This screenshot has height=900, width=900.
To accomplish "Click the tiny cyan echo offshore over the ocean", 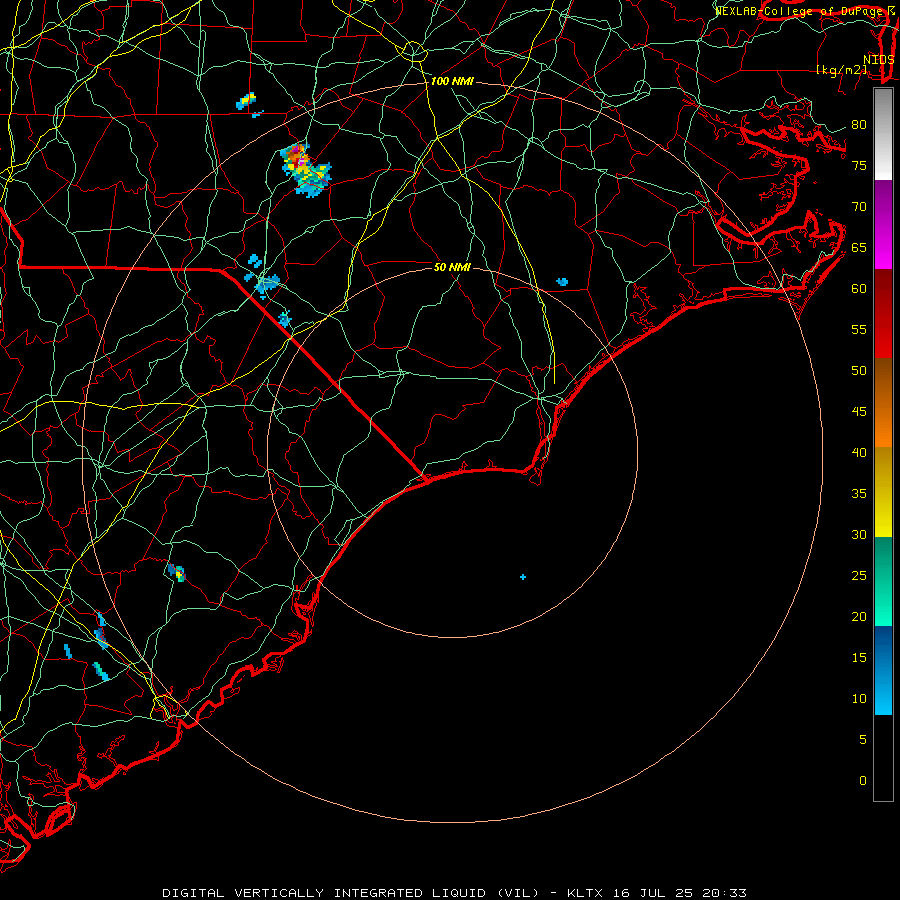I will [x=523, y=577].
